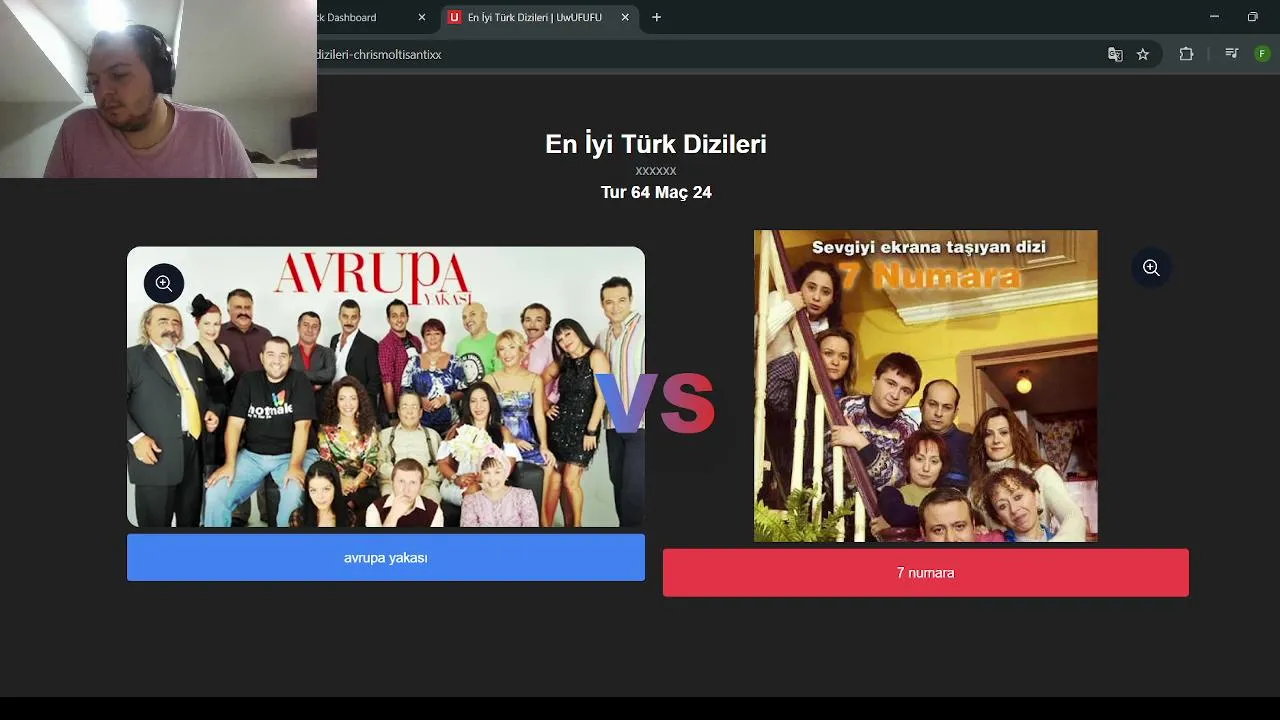Click the 'Tur 64 Maç 24' round text
Screen dimensions: 1280x720
[x=656, y=192]
